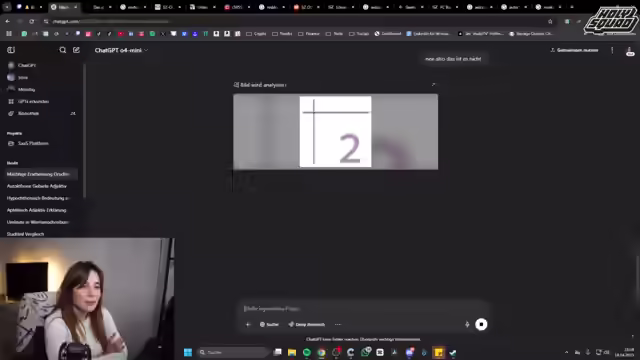Click the microphone dictation icon

[x=467, y=324]
